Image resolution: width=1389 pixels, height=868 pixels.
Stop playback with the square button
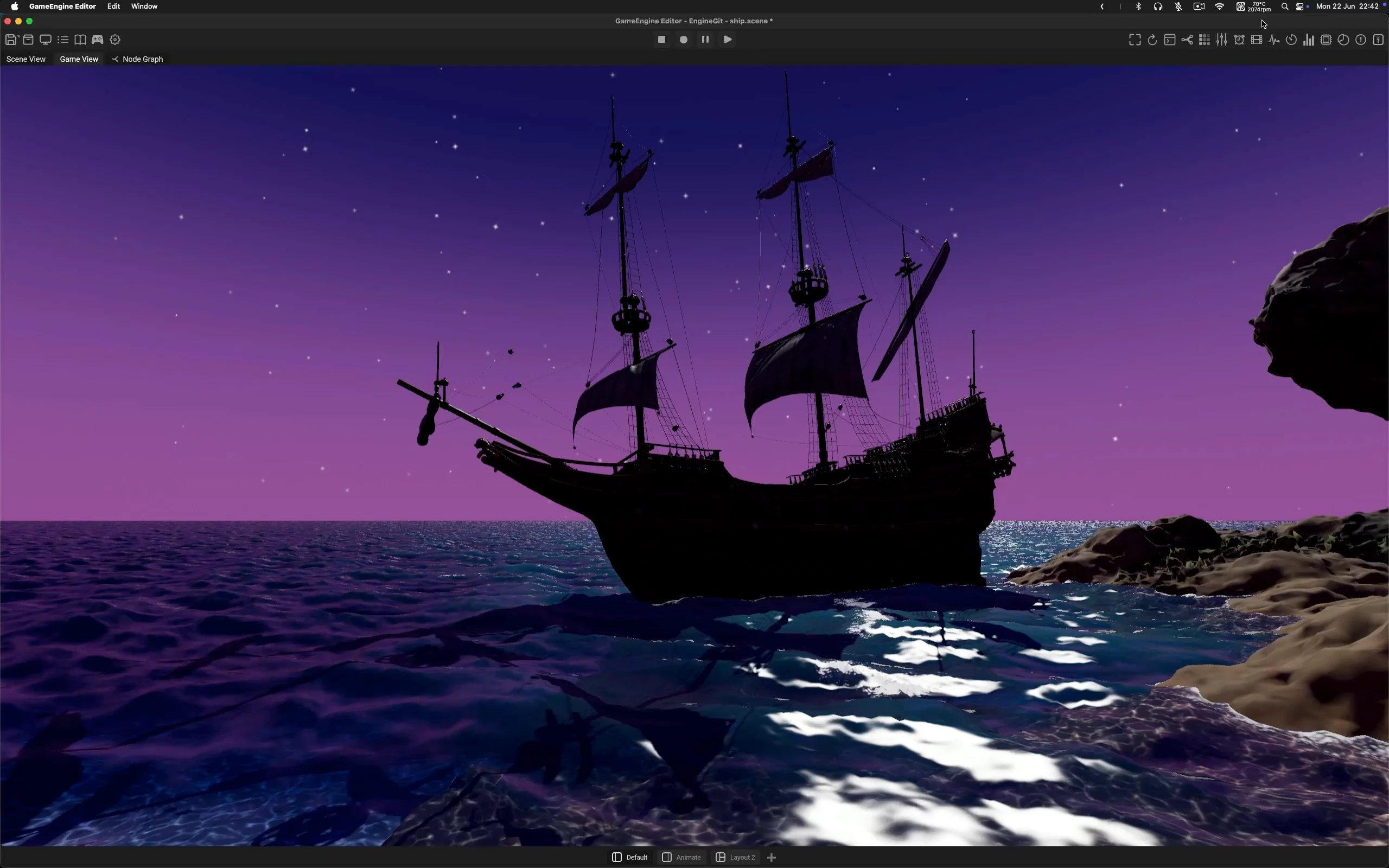pyautogui.click(x=662, y=40)
